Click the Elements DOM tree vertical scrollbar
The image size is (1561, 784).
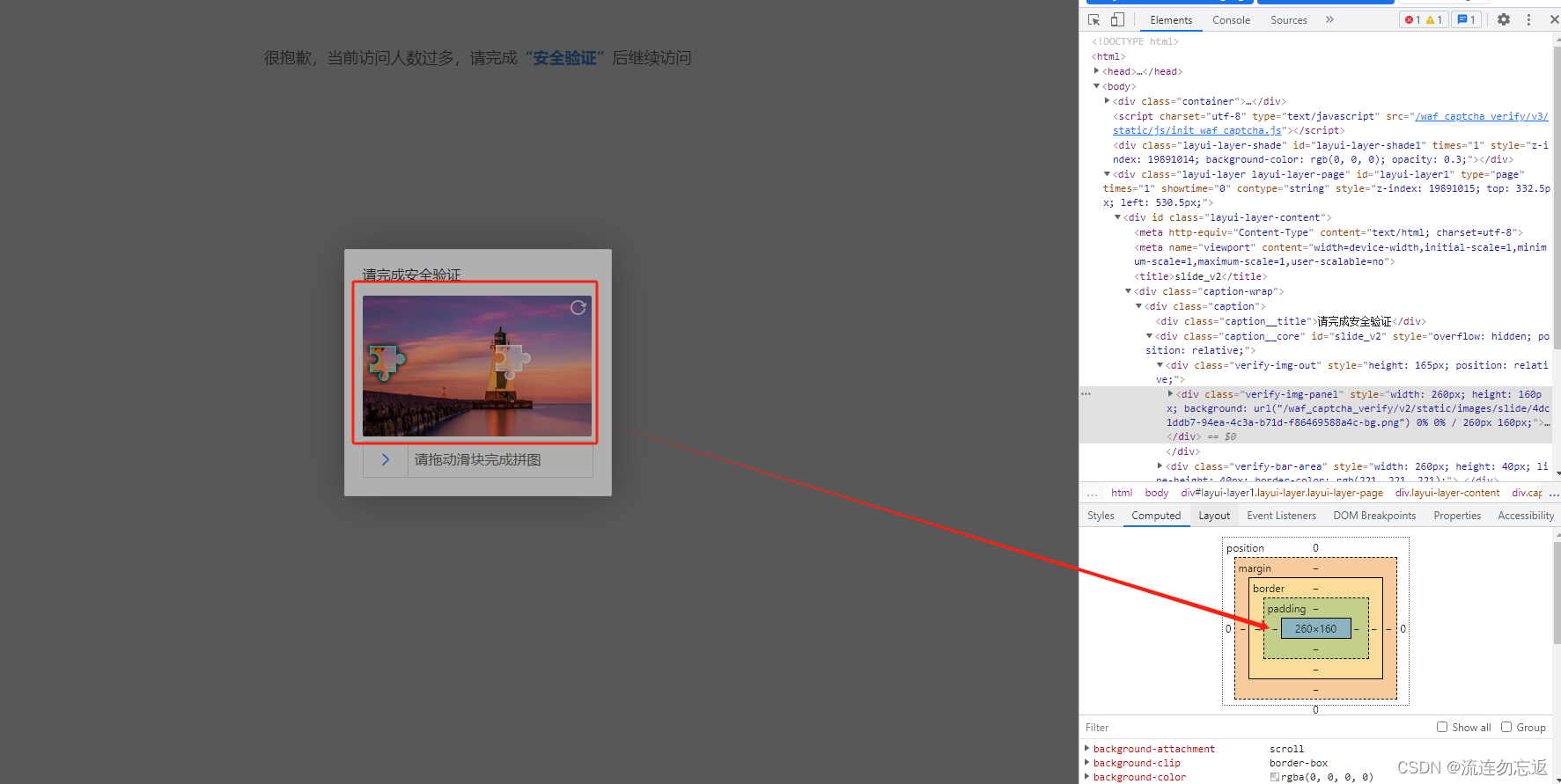point(1557,198)
